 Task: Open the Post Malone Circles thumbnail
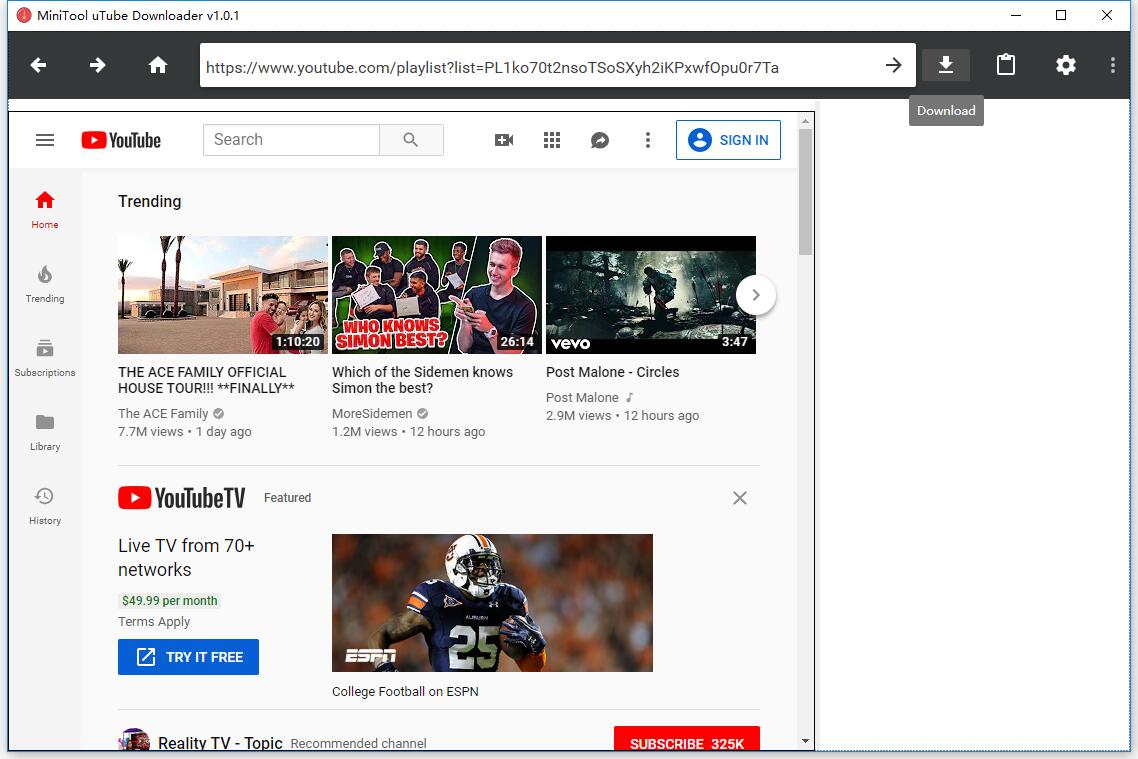pyautogui.click(x=650, y=294)
